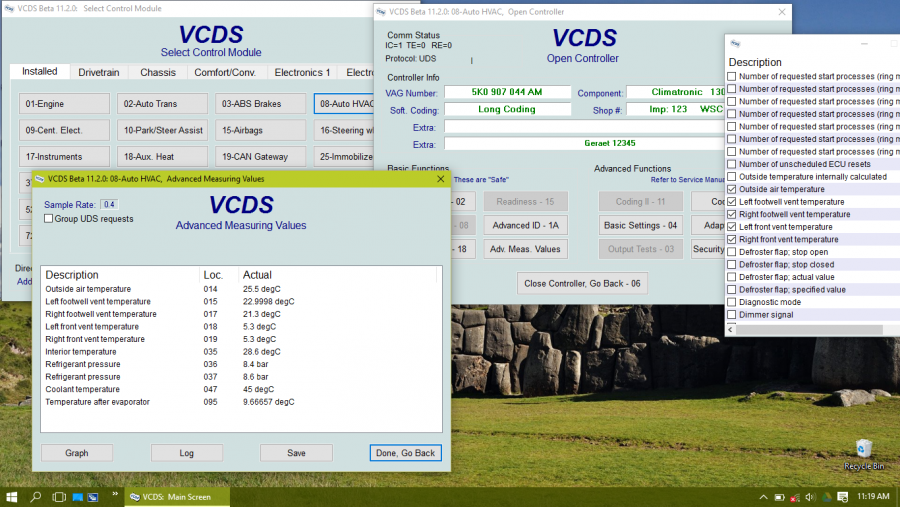Open the volume icon in system tray

(x=810, y=497)
